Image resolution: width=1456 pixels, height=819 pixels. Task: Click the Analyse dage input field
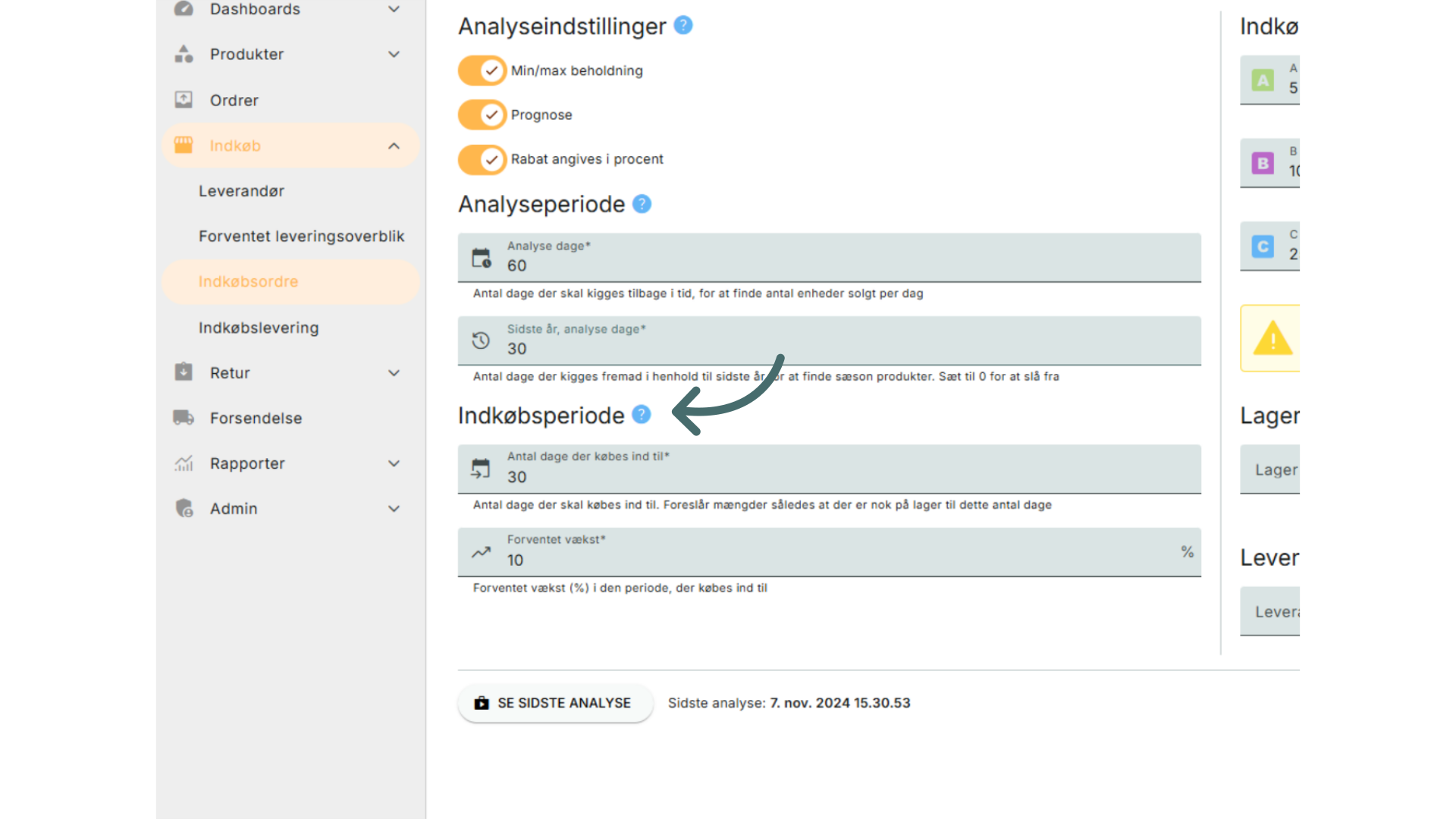tap(830, 258)
